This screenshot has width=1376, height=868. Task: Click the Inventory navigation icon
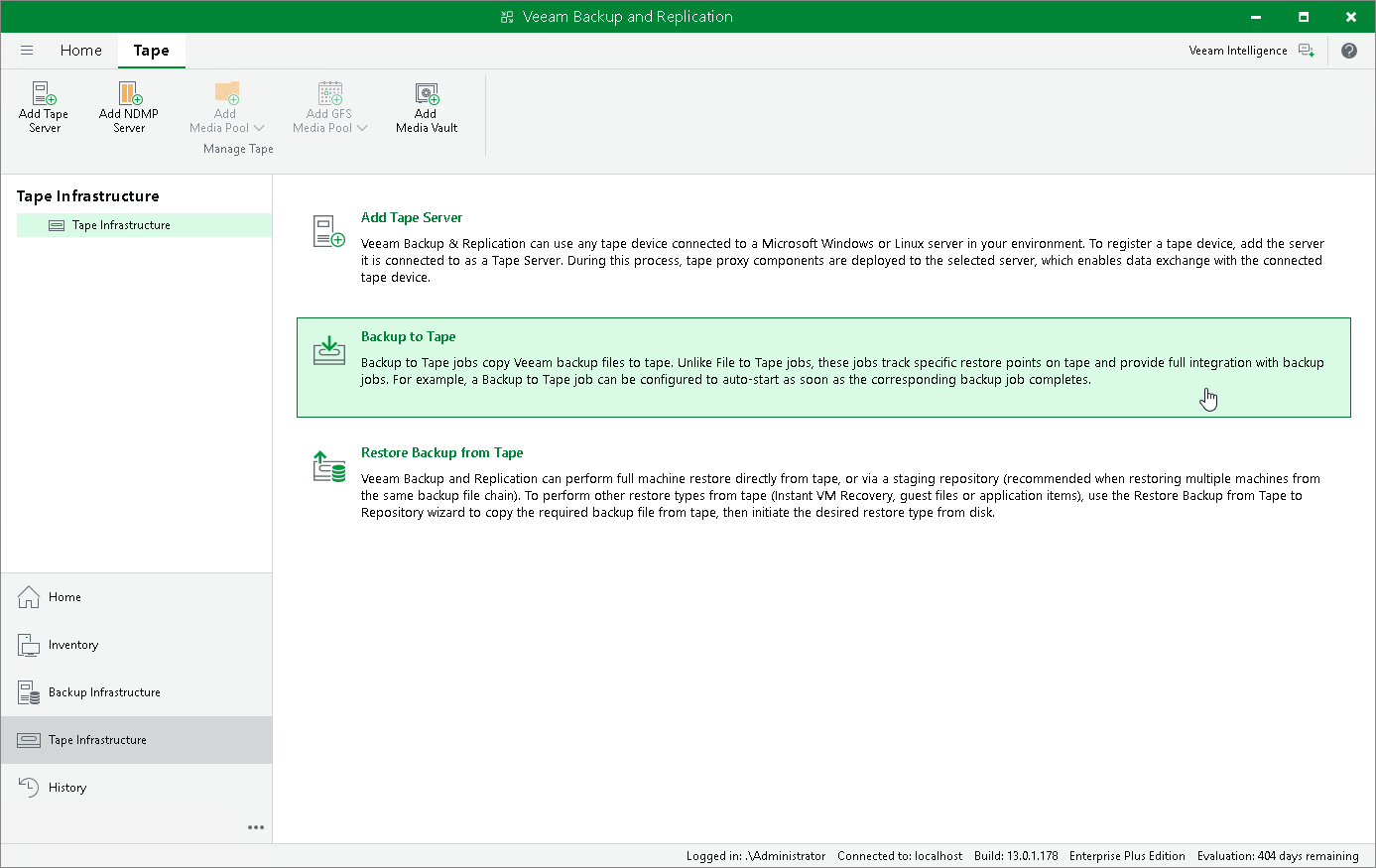point(29,645)
